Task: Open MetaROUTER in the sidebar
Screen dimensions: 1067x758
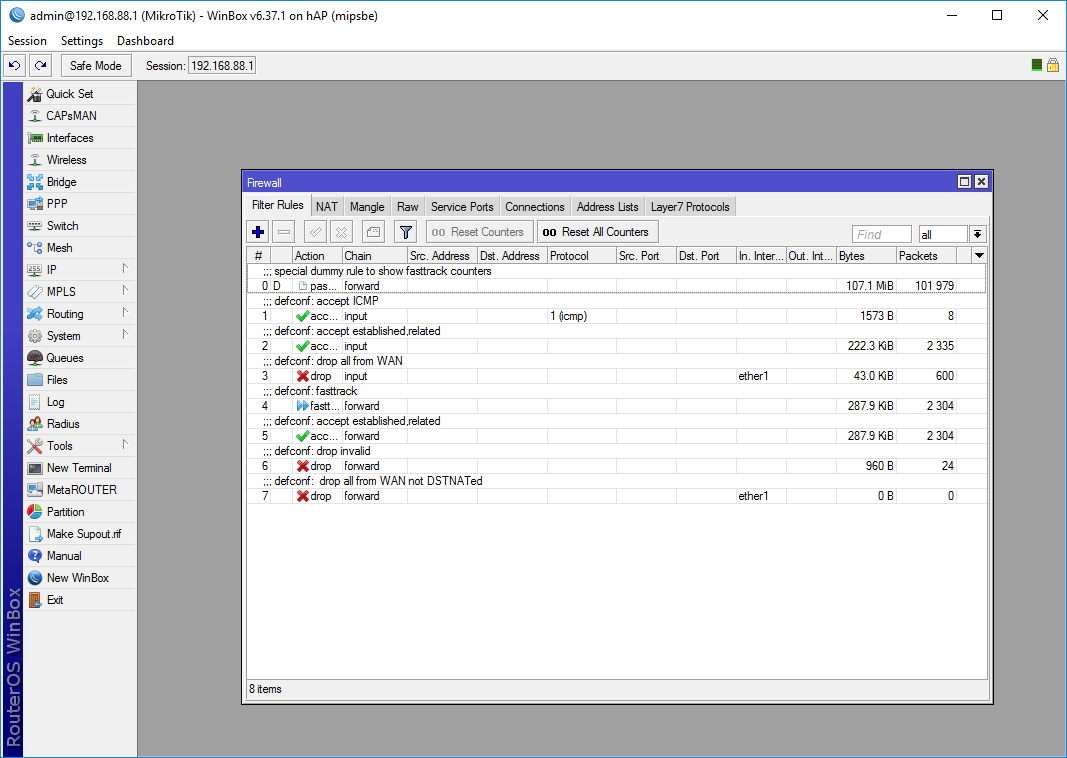Action: tap(80, 490)
